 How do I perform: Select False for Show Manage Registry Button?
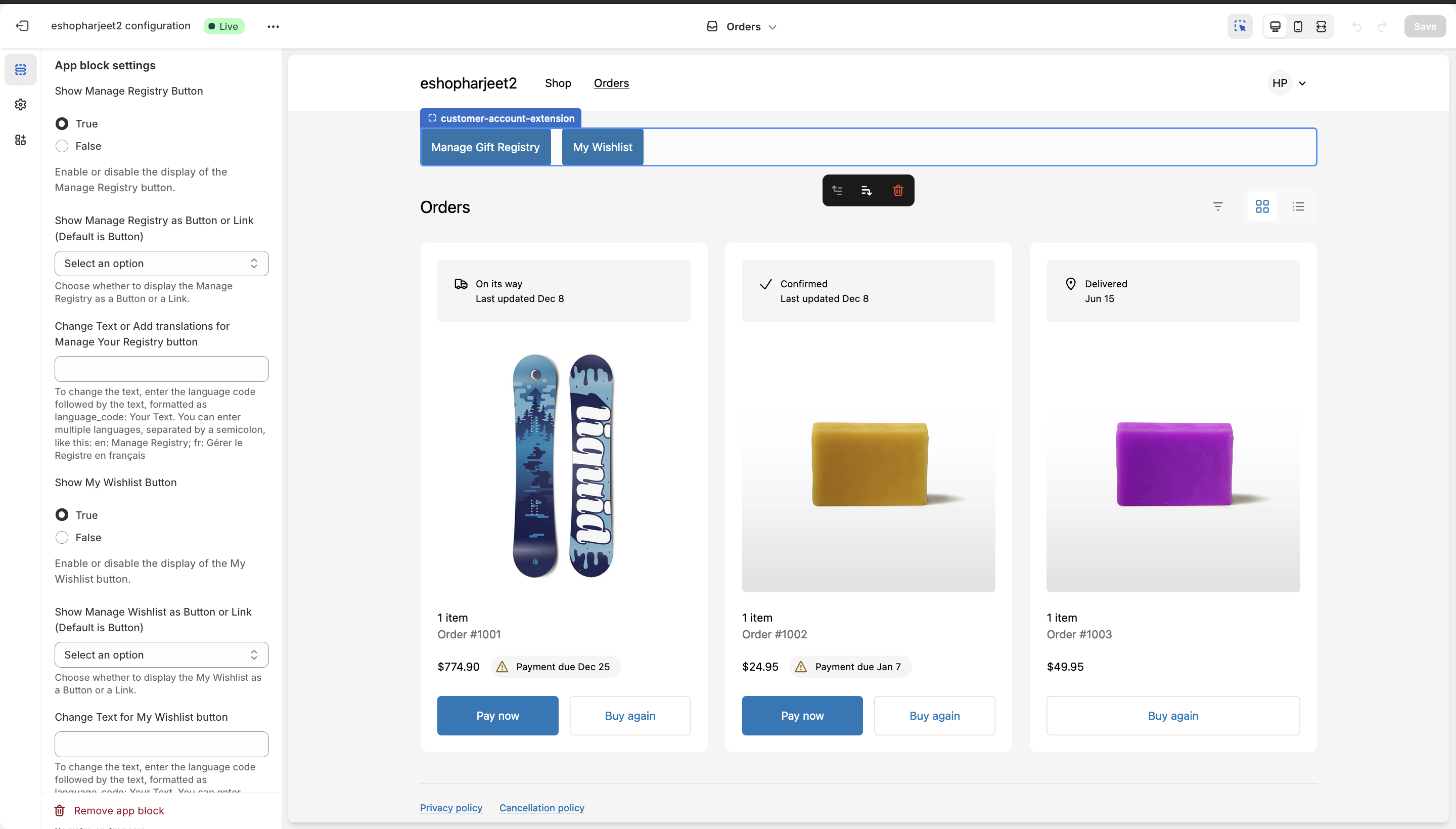pos(62,146)
